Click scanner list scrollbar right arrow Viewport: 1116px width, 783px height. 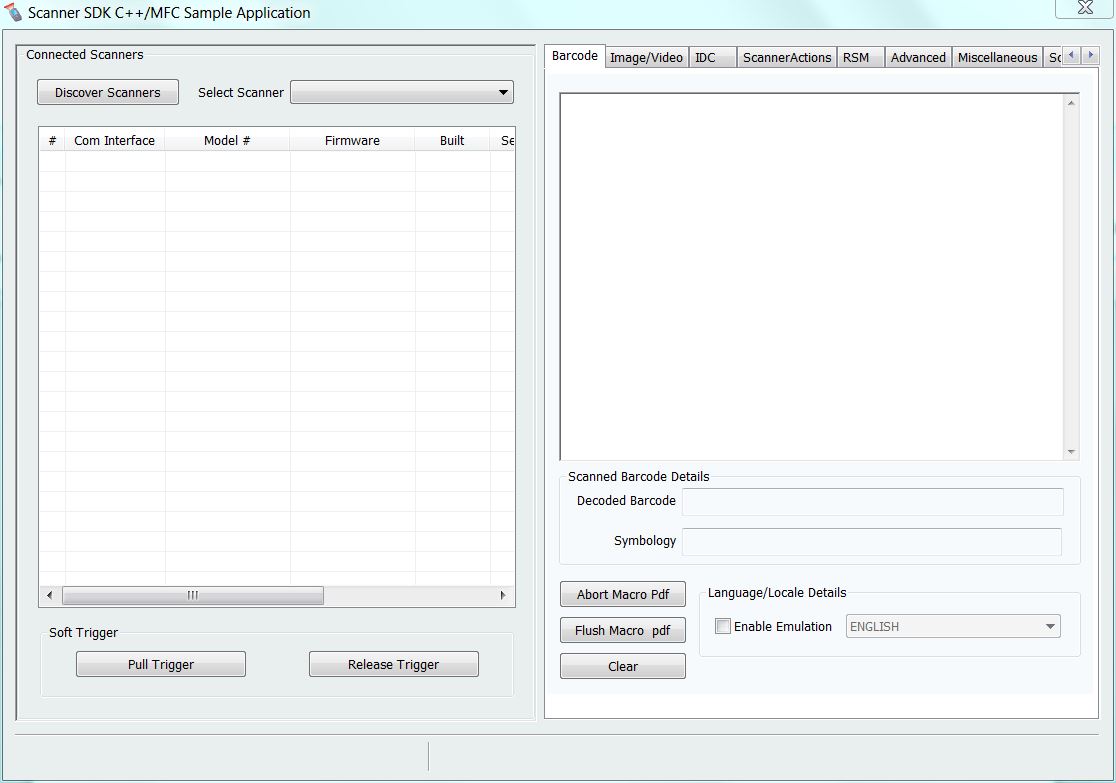coord(503,595)
